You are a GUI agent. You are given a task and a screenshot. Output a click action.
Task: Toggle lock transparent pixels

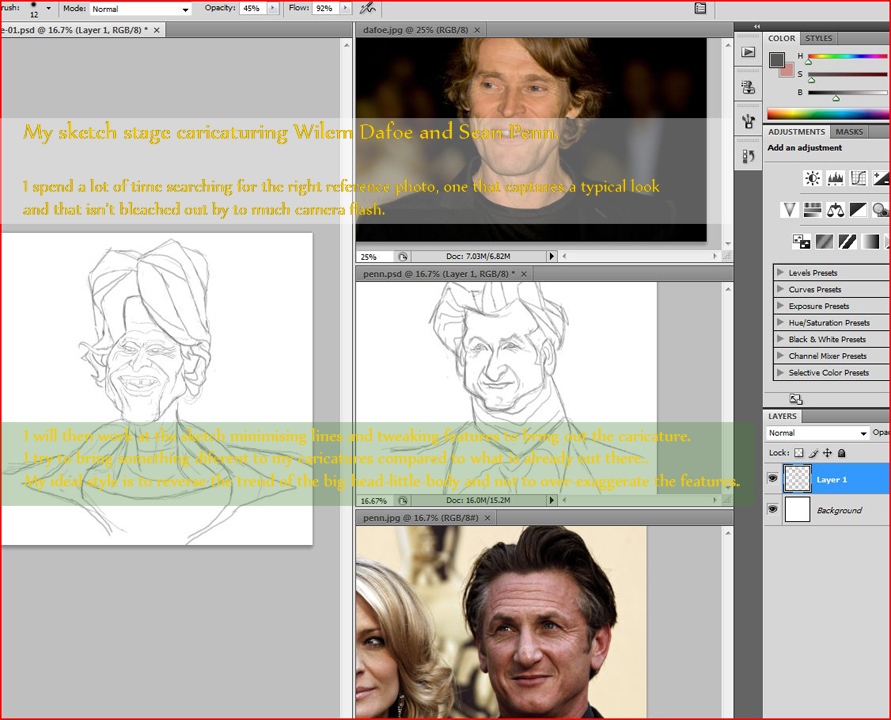pyautogui.click(x=798, y=453)
